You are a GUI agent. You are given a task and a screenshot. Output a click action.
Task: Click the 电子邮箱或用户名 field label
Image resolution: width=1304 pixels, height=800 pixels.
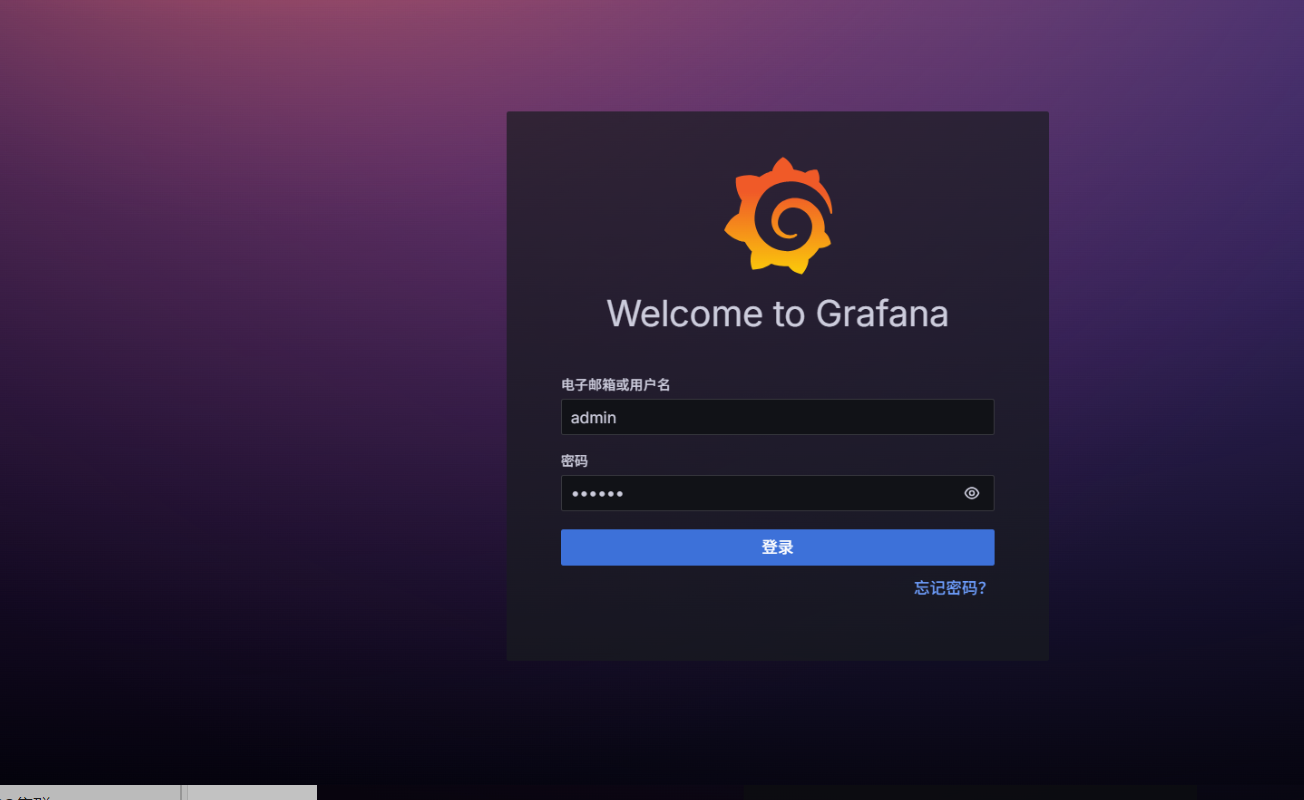click(x=615, y=385)
